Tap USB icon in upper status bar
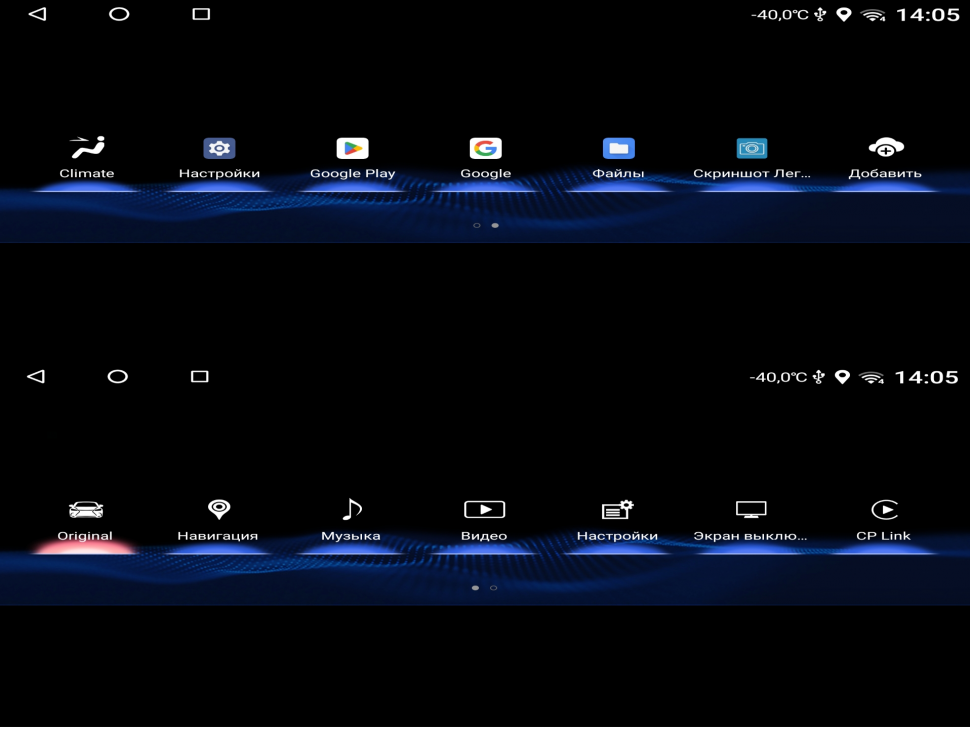Viewport: 970px width, 729px height. click(x=820, y=14)
